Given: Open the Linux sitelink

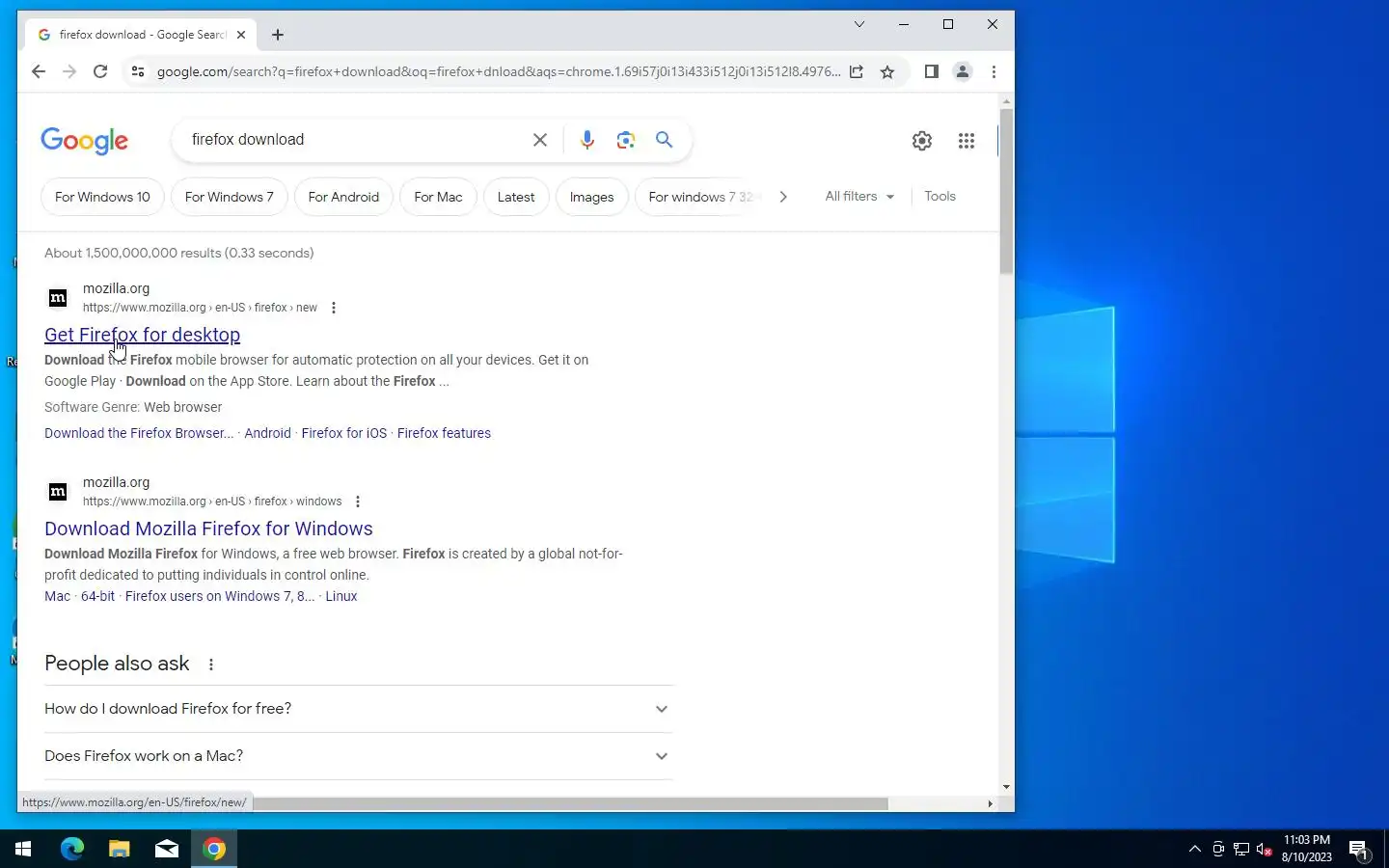Looking at the screenshot, I should 341,596.
